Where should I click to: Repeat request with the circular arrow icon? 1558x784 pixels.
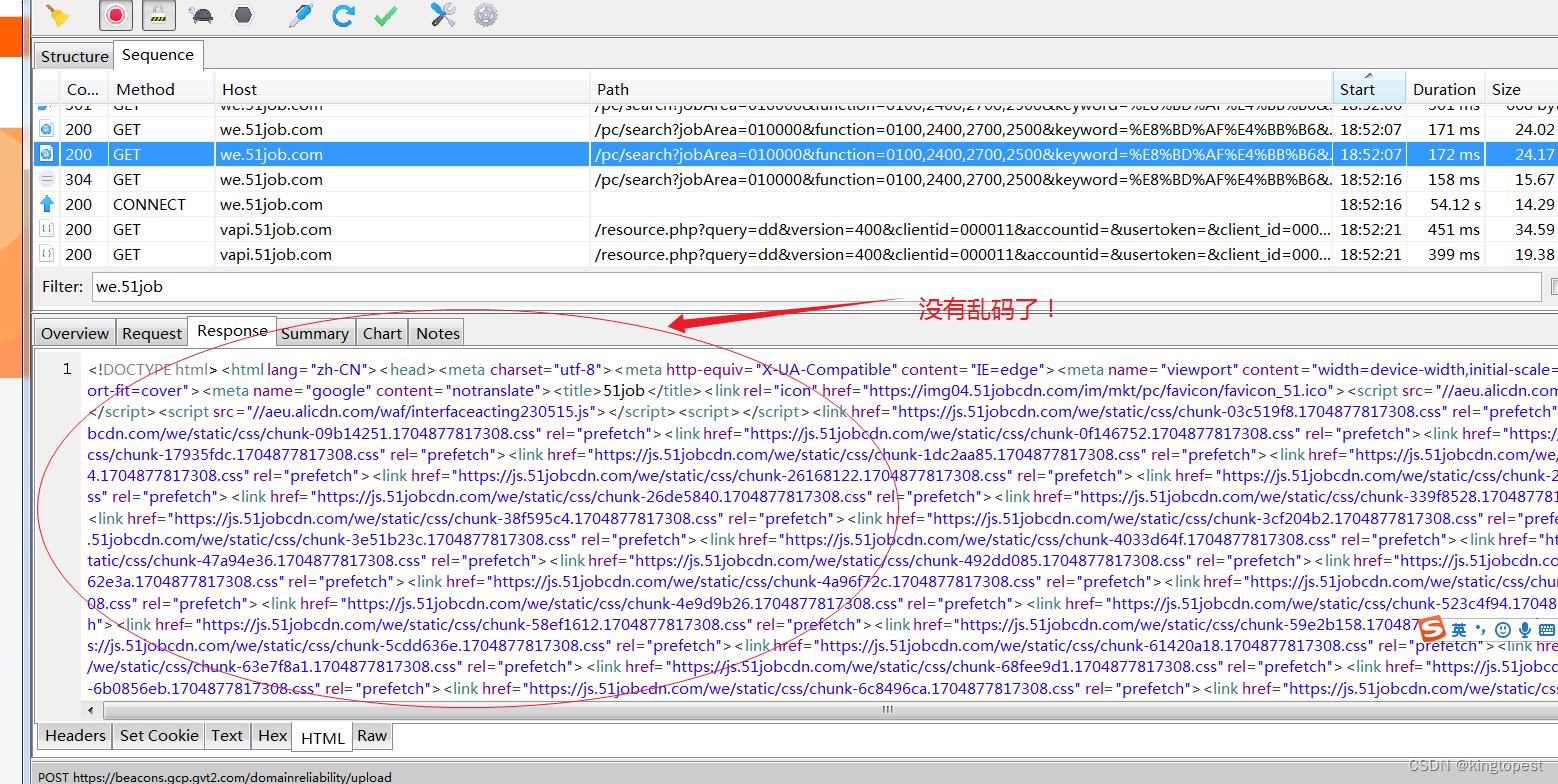pyautogui.click(x=343, y=15)
